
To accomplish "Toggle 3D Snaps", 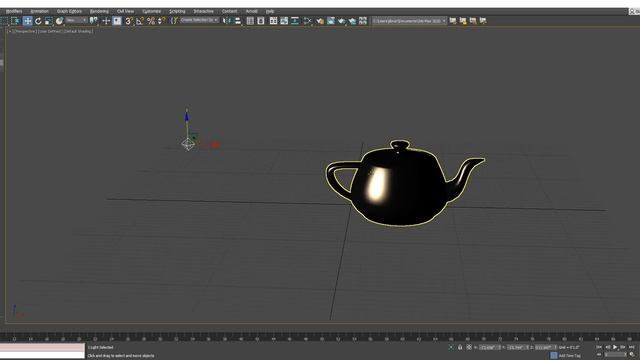I will (x=129, y=21).
